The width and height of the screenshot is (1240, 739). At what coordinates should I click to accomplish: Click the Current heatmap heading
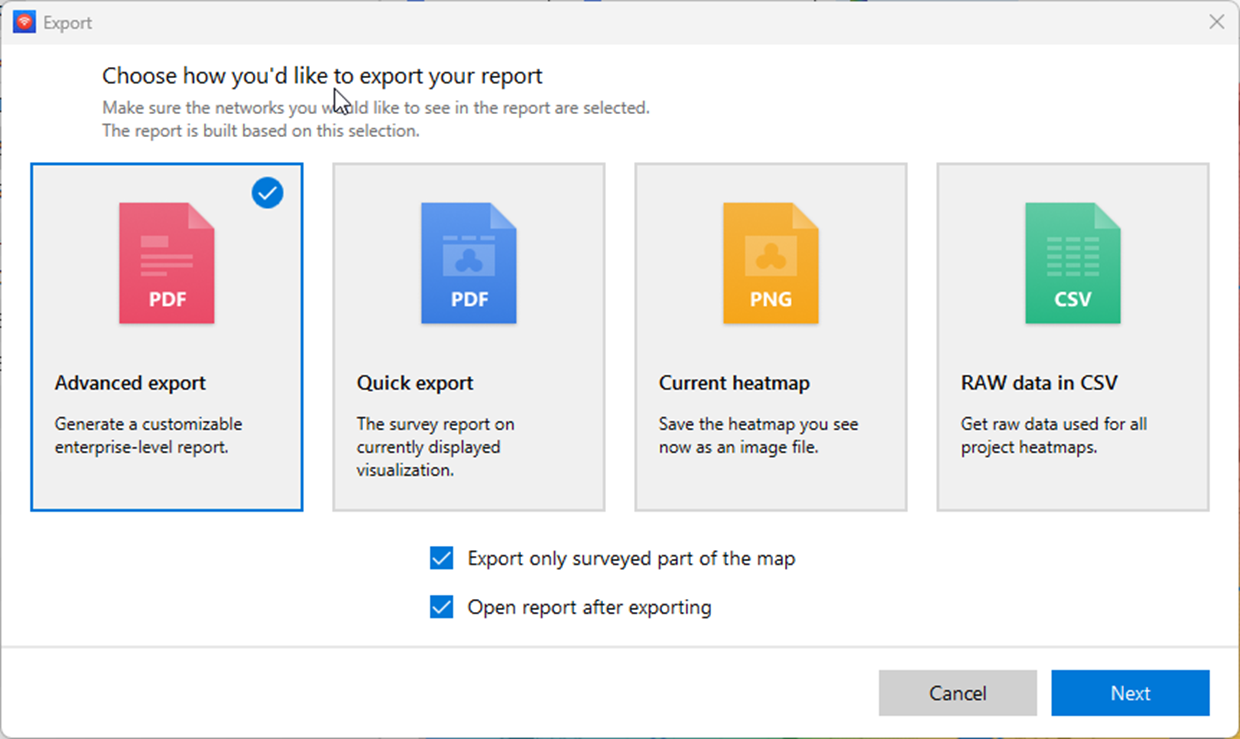coord(734,383)
